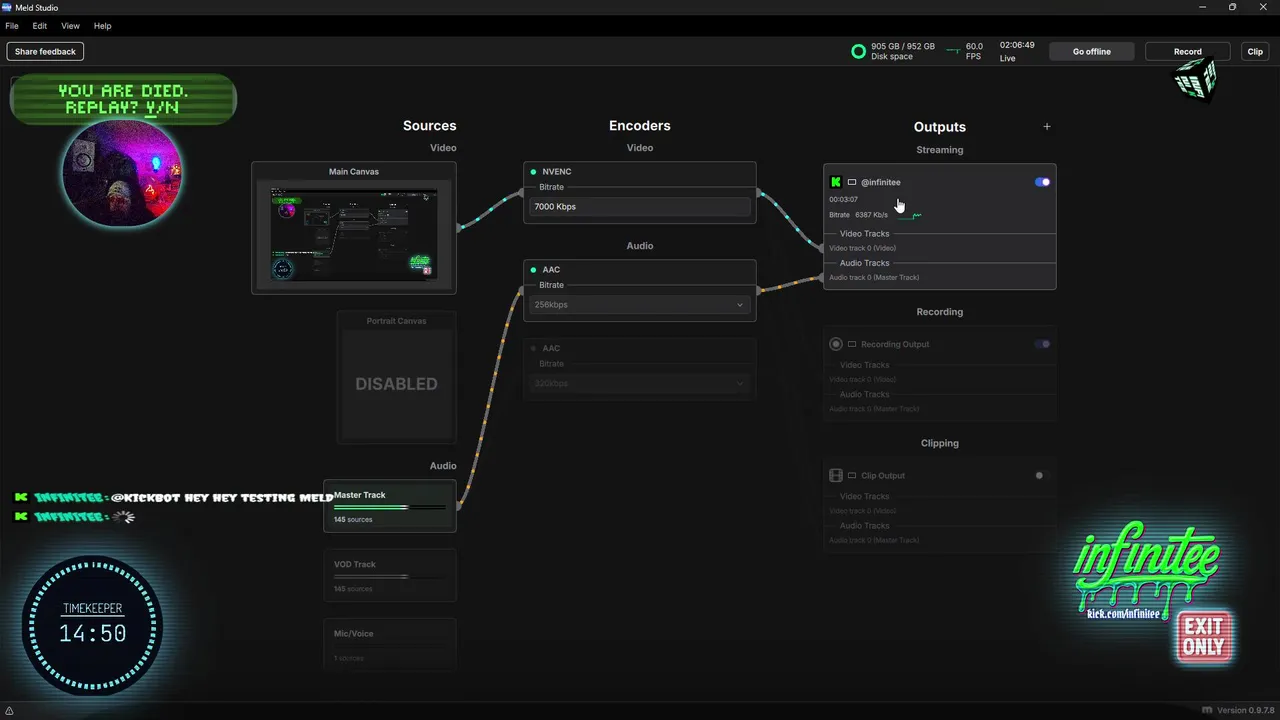Click the green disk space ring icon
This screenshot has height=720, width=1280.
tap(858, 51)
